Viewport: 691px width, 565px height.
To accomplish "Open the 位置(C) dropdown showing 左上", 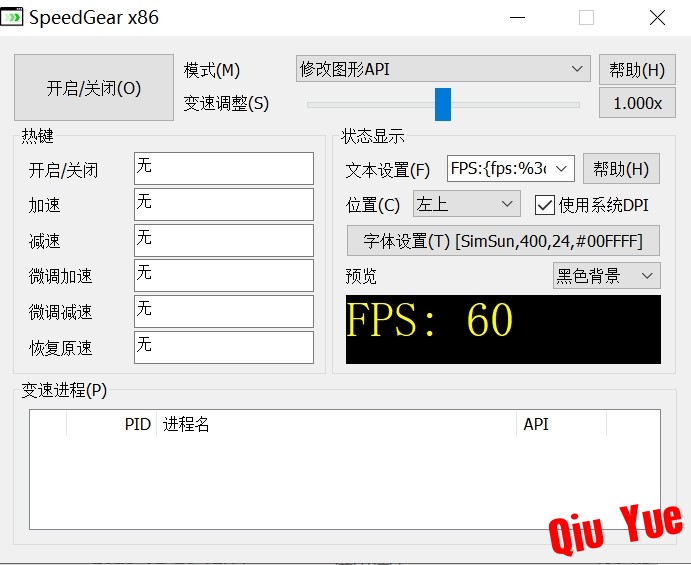I will tap(467, 204).
